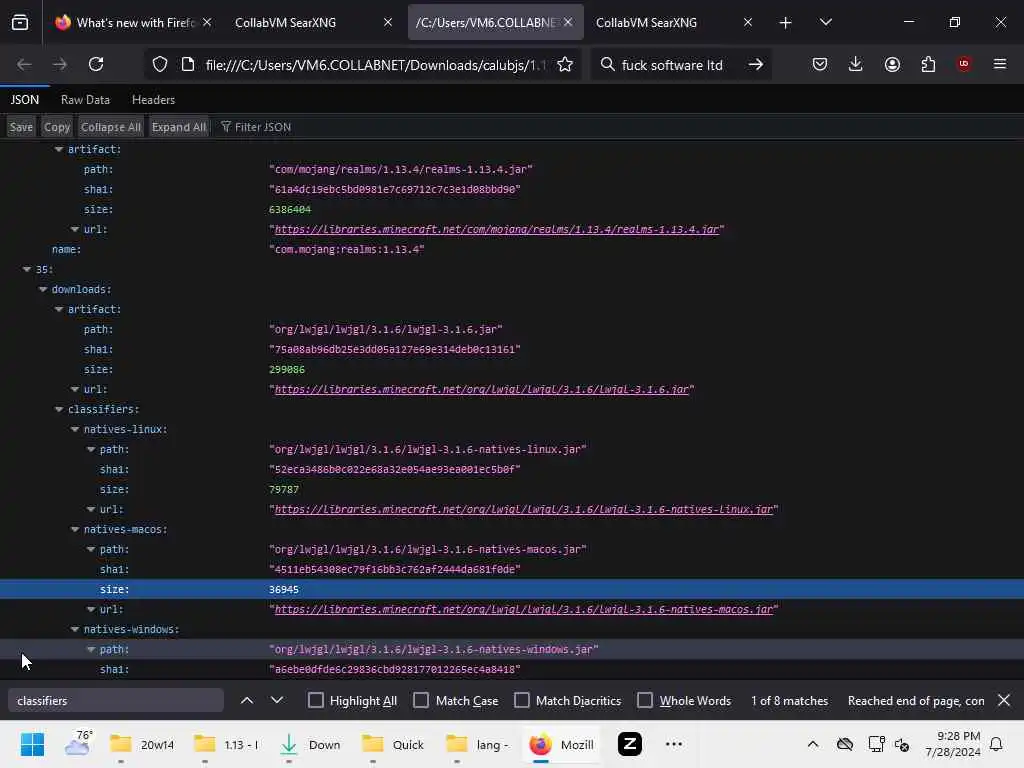List all tabs dropdown
Screen dimensions: 1024x768
pyautogui.click(x=825, y=22)
